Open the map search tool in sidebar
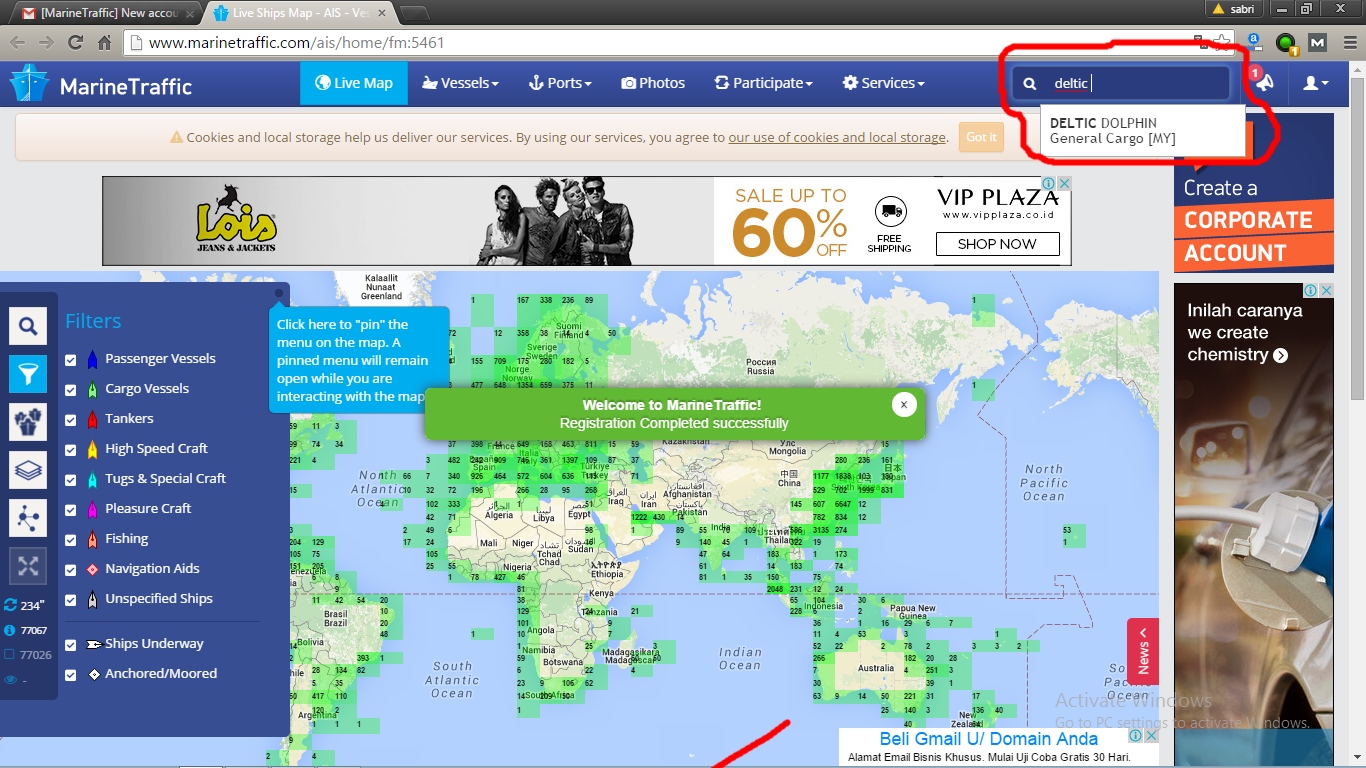 [x=28, y=326]
